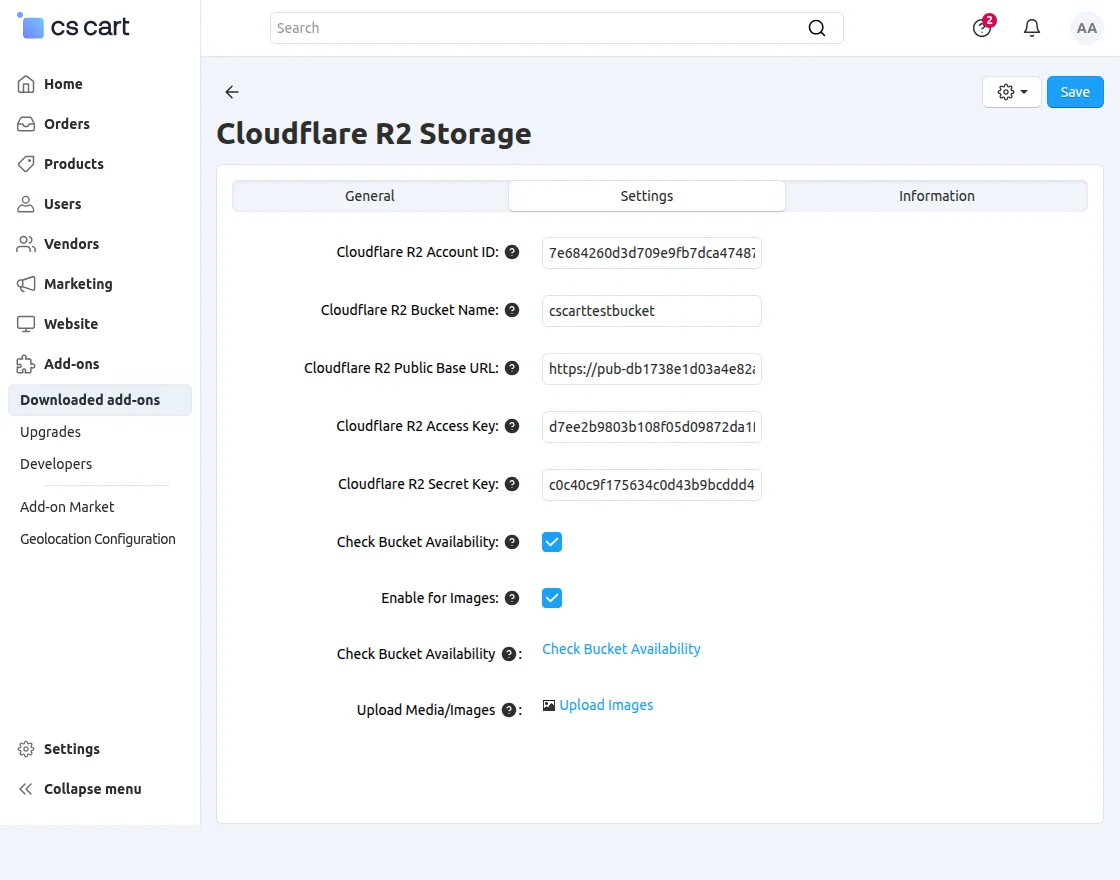The height and width of the screenshot is (880, 1120).
Task: Open the Website menu
Action: [71, 324]
